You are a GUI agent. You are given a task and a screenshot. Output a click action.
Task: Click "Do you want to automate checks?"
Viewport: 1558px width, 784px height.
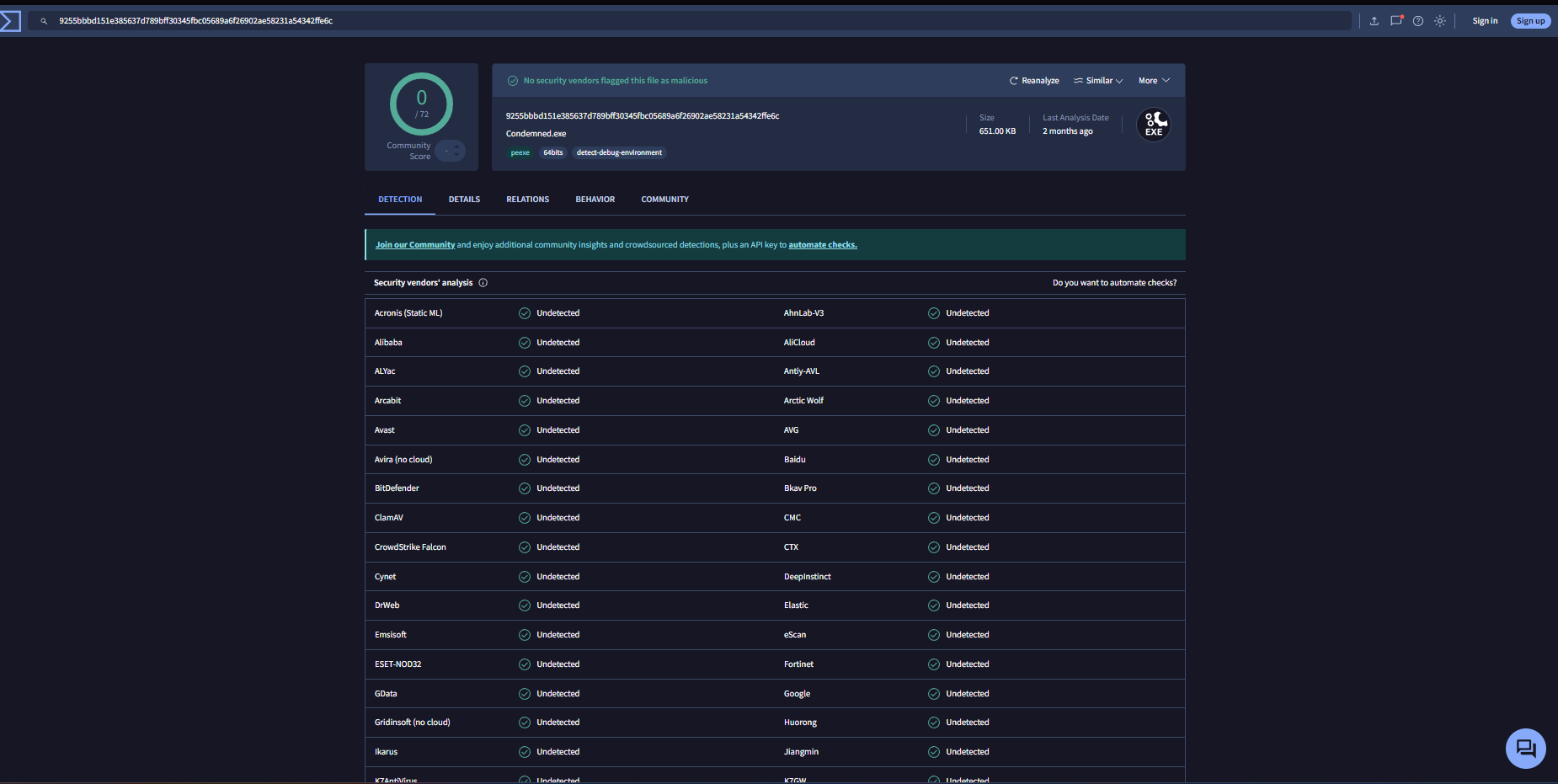1114,283
